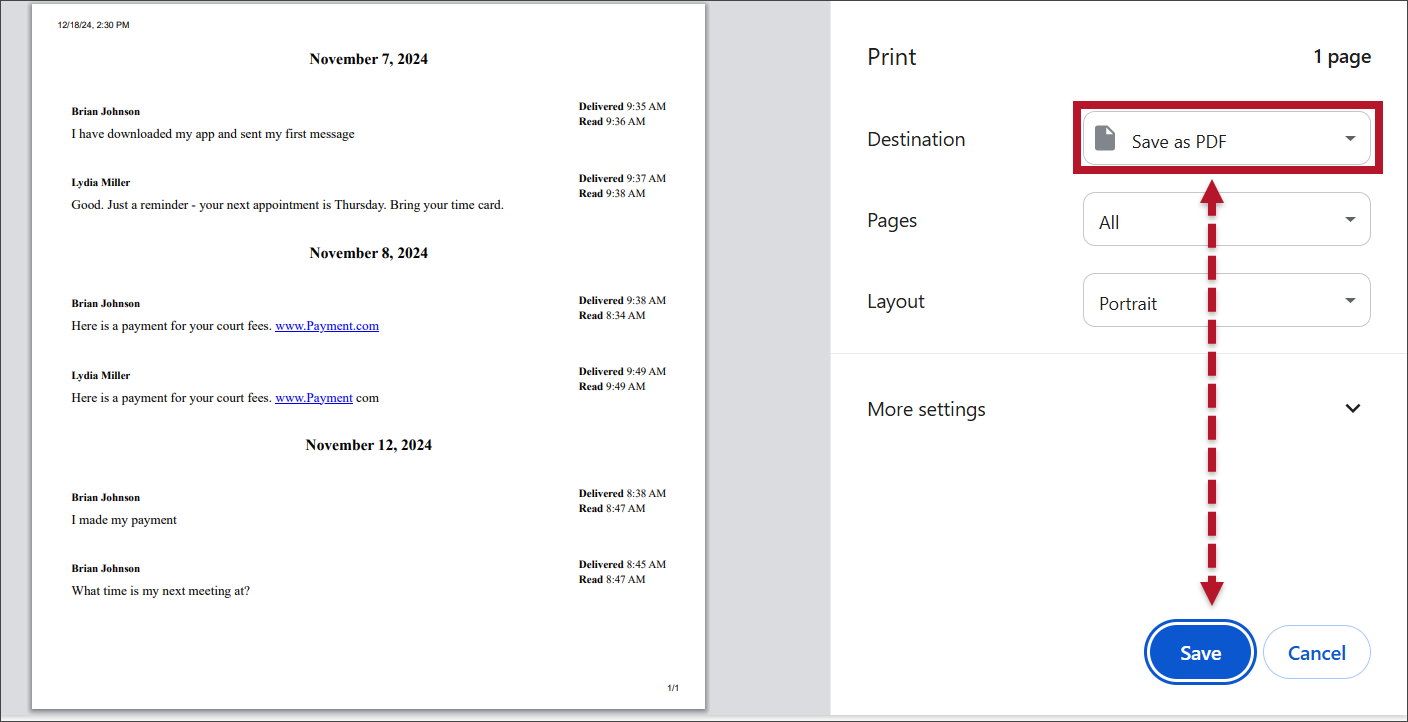The height and width of the screenshot is (722, 1408).
Task: Click the More settings label text
Action: tap(926, 409)
